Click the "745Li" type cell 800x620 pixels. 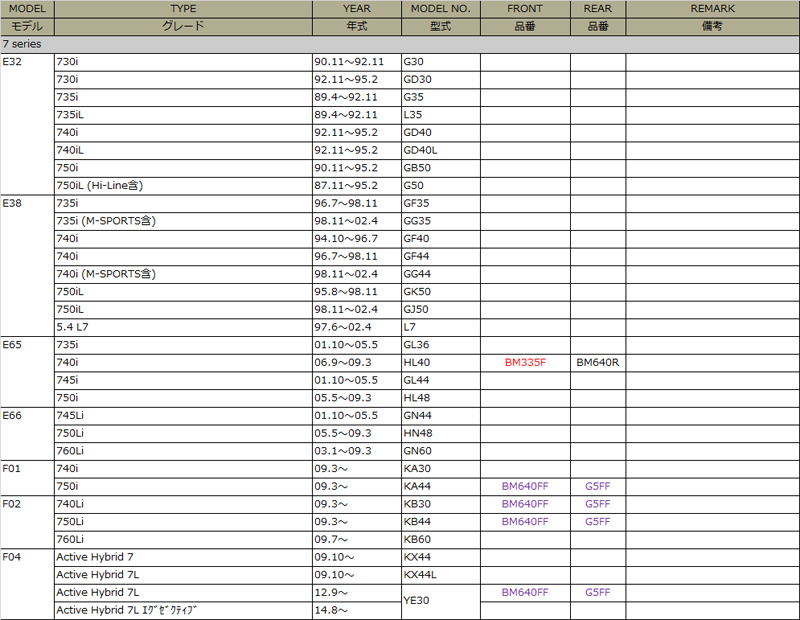[x=183, y=415]
